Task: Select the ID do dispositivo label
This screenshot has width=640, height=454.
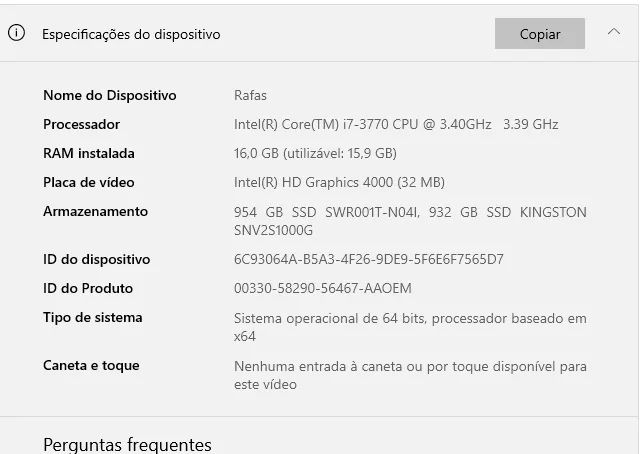Action: click(96, 260)
